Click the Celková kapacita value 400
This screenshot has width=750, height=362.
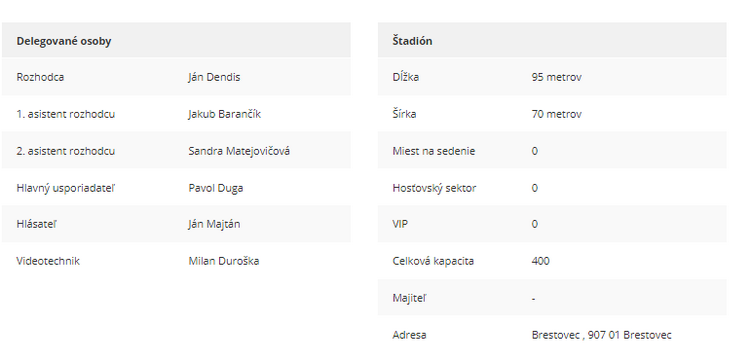(x=540, y=261)
